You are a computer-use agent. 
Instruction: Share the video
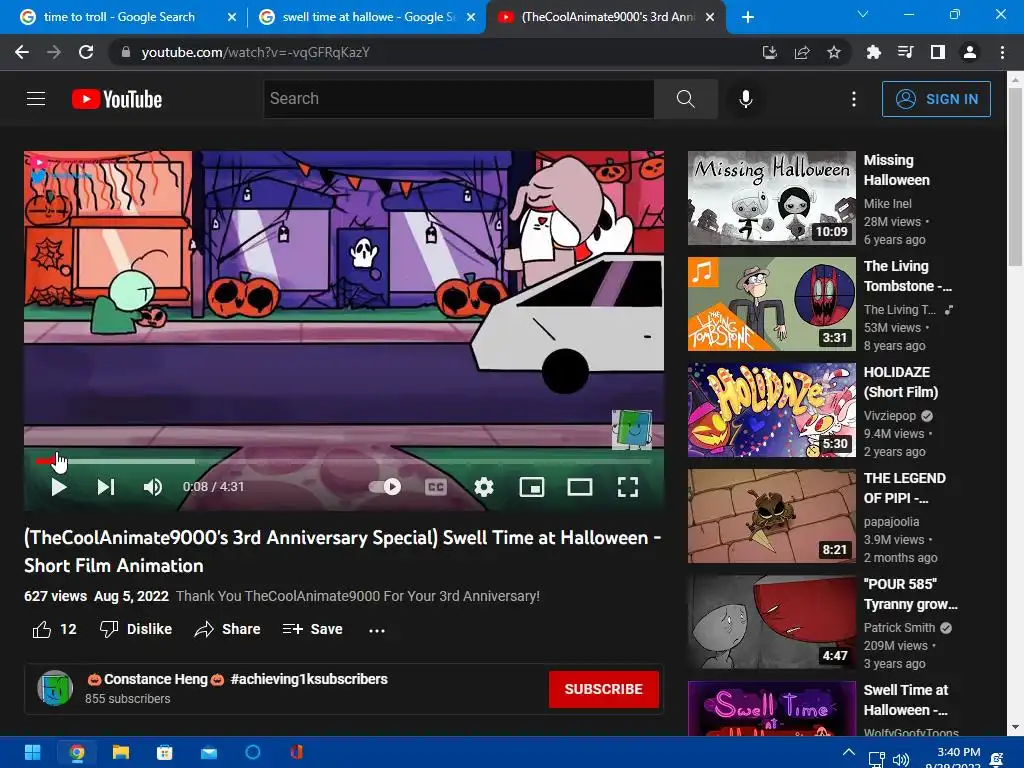point(227,630)
